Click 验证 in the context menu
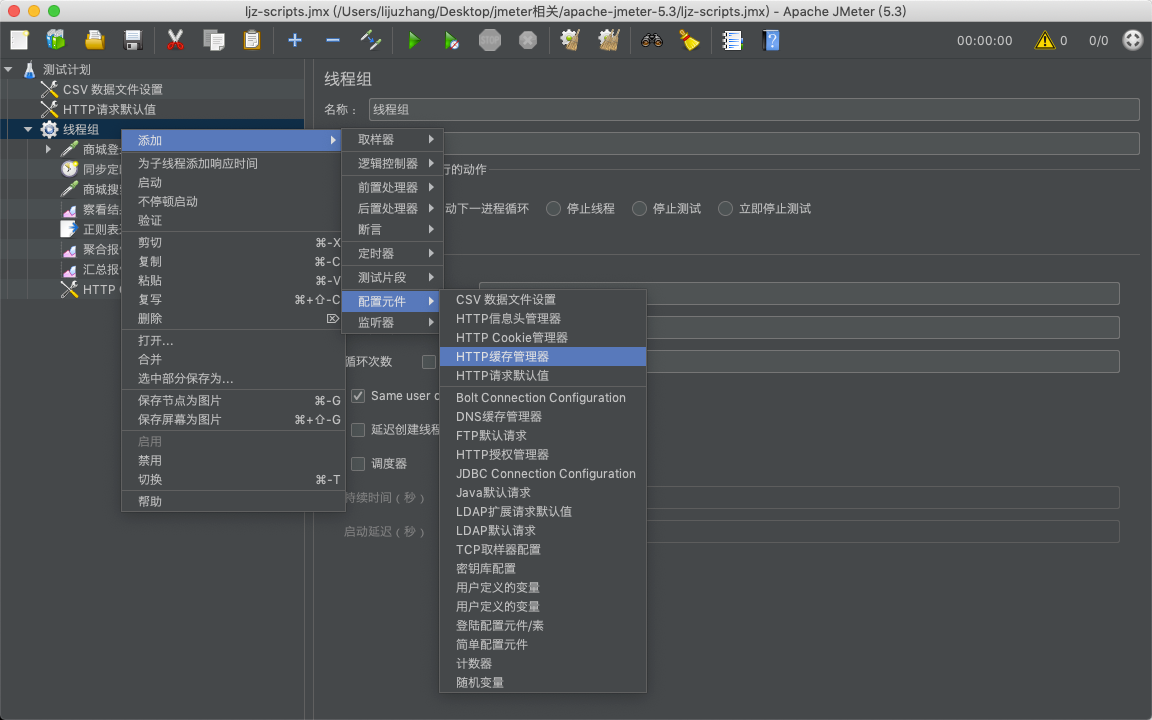This screenshot has width=1152, height=720. 233,220
